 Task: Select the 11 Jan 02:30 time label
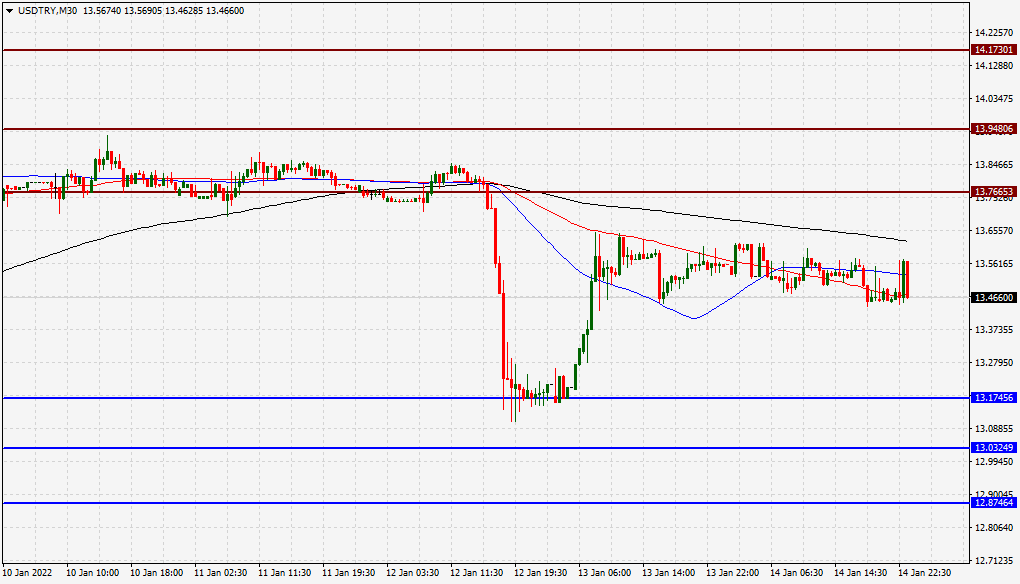221,573
